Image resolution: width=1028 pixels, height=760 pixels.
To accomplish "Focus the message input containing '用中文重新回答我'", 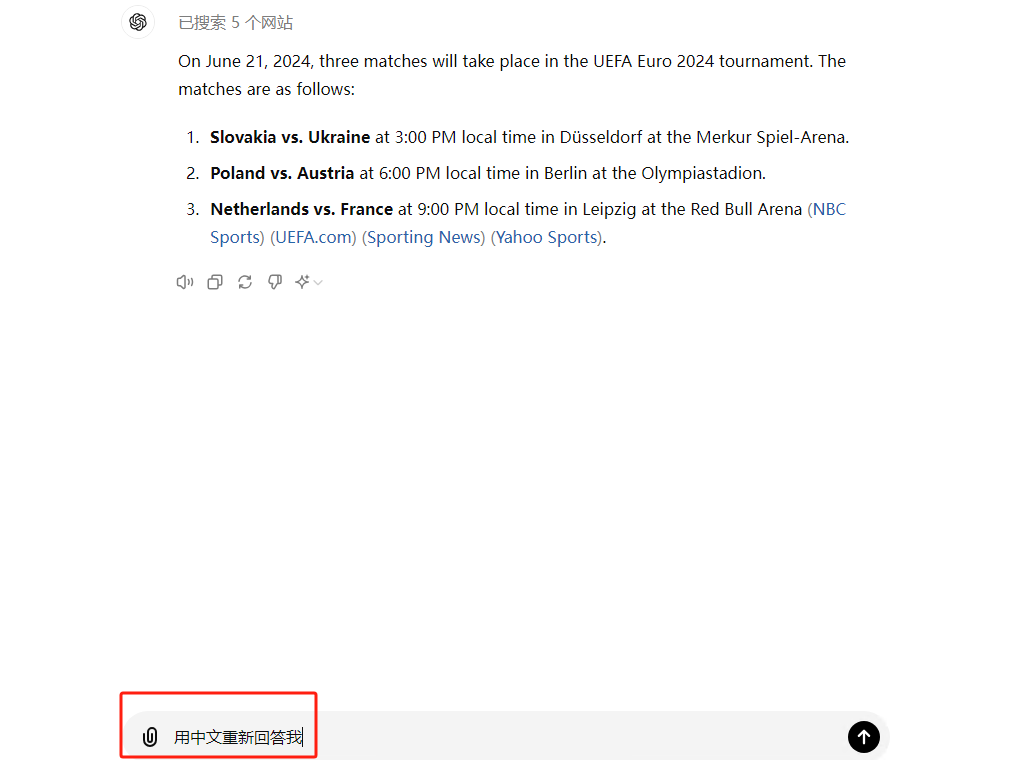I will tap(500, 738).
